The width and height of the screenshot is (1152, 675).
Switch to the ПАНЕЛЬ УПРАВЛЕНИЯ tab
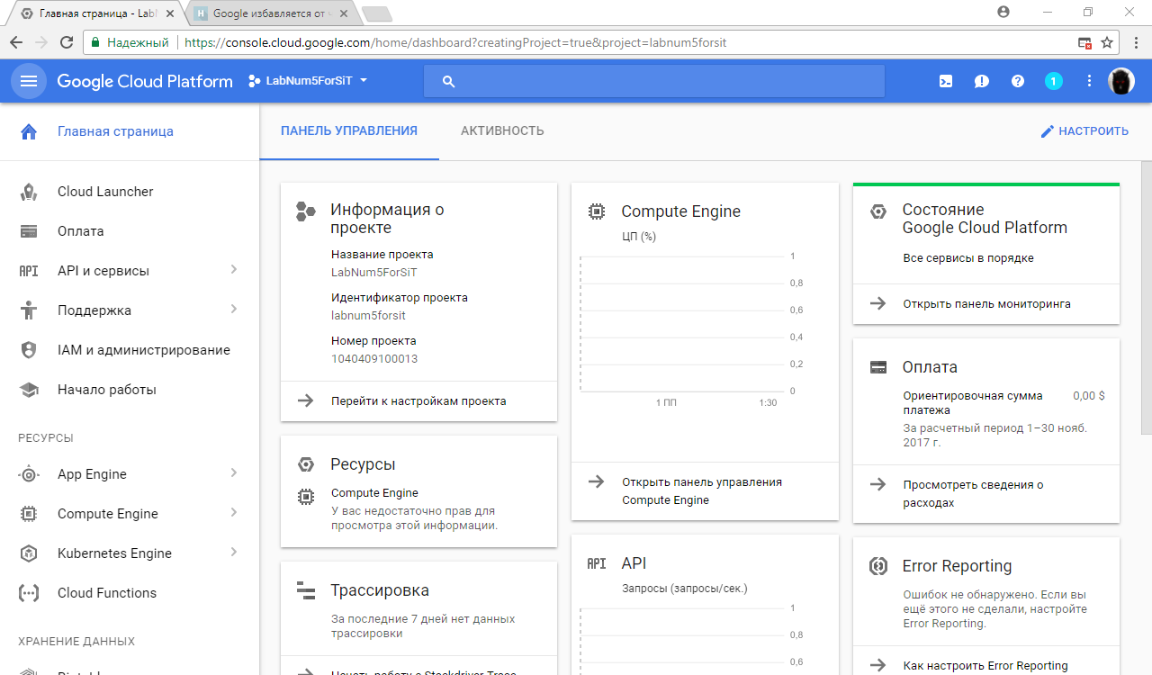[349, 131]
